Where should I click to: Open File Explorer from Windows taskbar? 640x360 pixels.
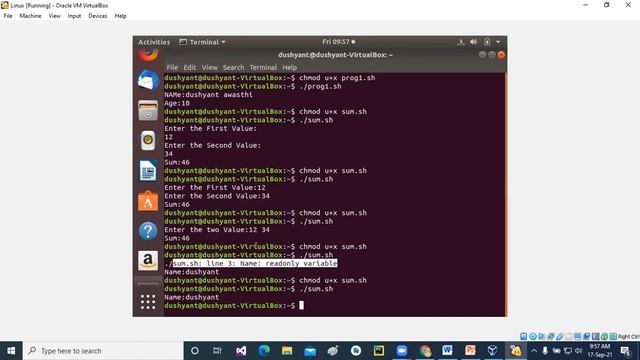(287, 351)
